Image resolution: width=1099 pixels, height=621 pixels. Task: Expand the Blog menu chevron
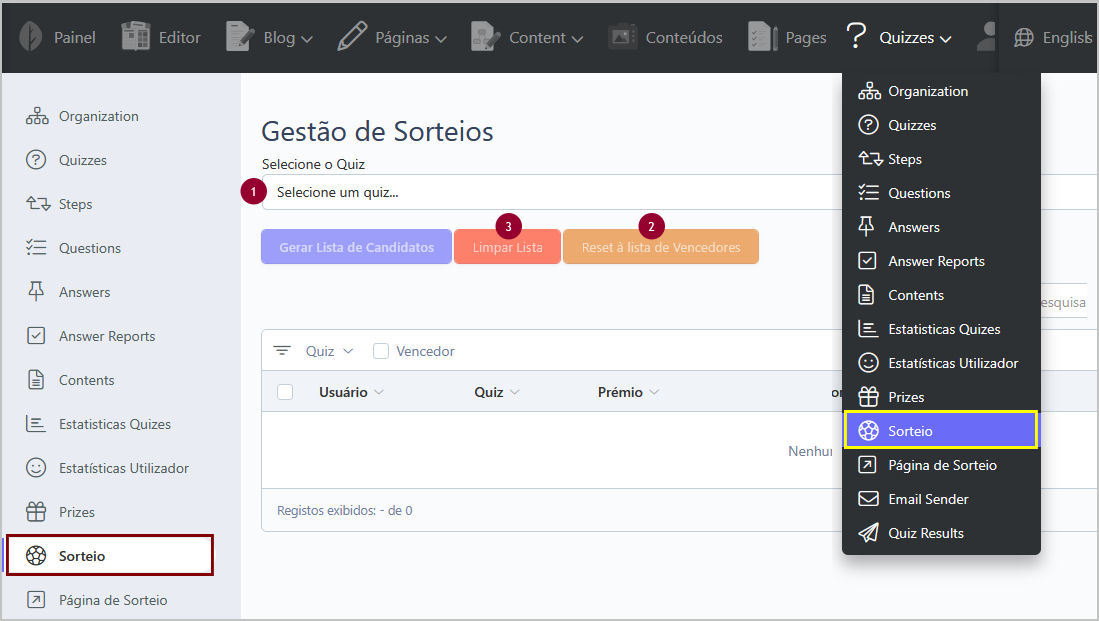tap(307, 39)
